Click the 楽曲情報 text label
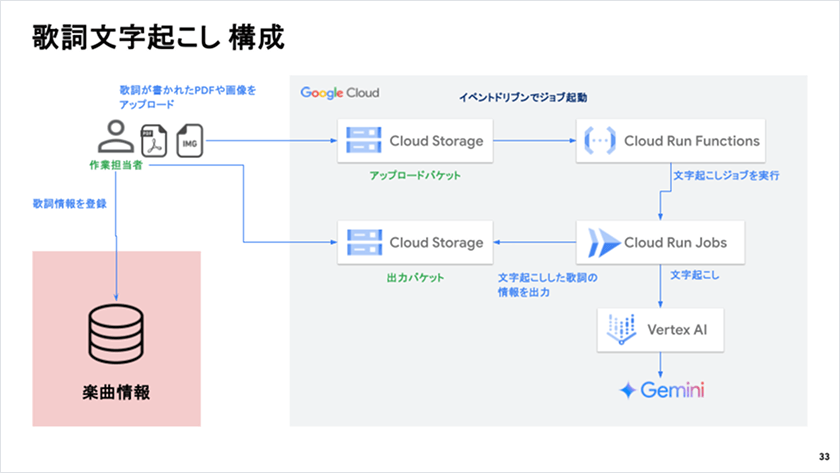The image size is (840, 473). (116, 393)
